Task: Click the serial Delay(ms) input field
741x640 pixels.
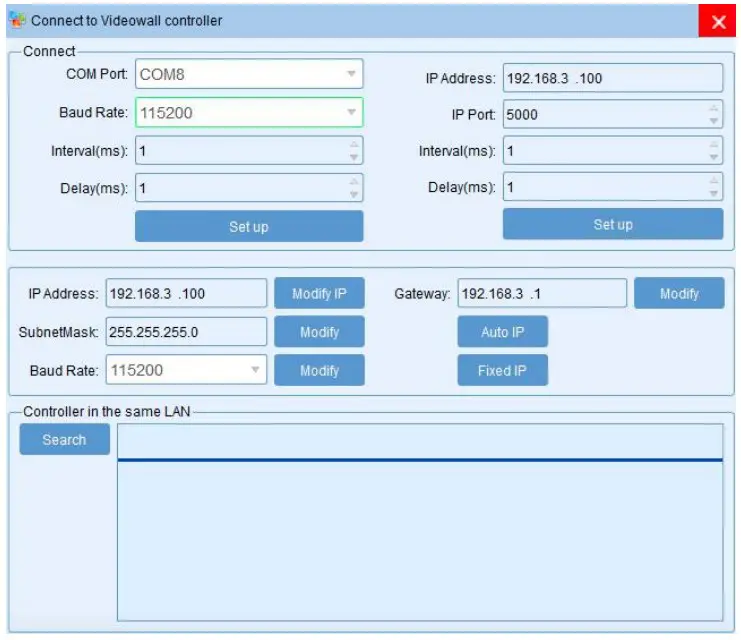Action: point(249,188)
